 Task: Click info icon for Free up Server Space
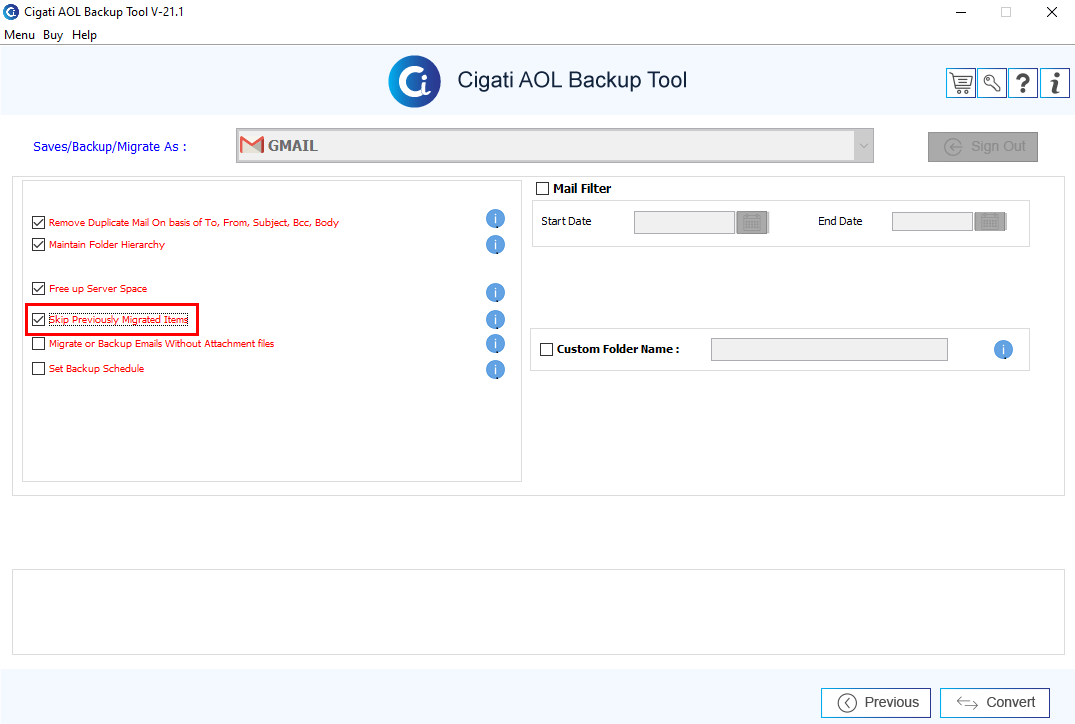(x=495, y=293)
